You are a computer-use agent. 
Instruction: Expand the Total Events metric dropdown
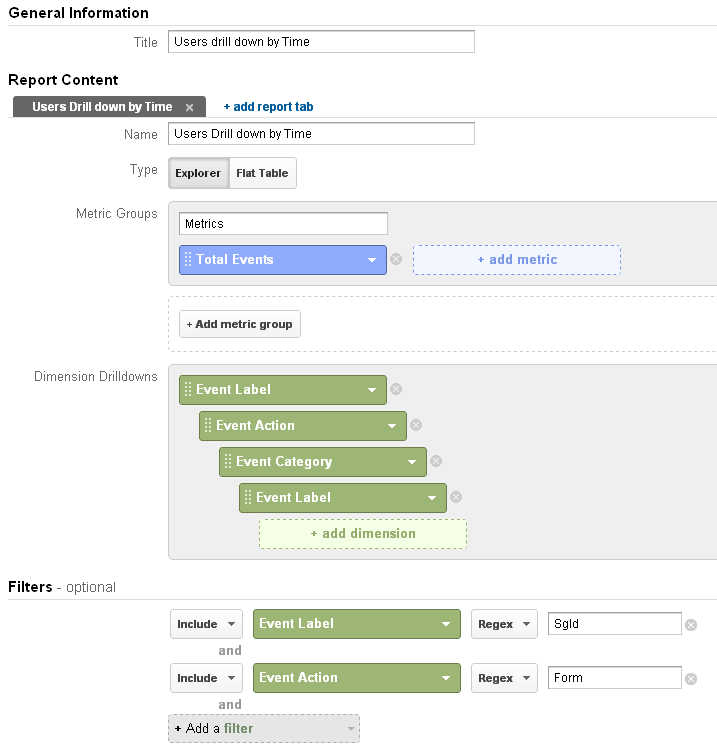[372, 260]
